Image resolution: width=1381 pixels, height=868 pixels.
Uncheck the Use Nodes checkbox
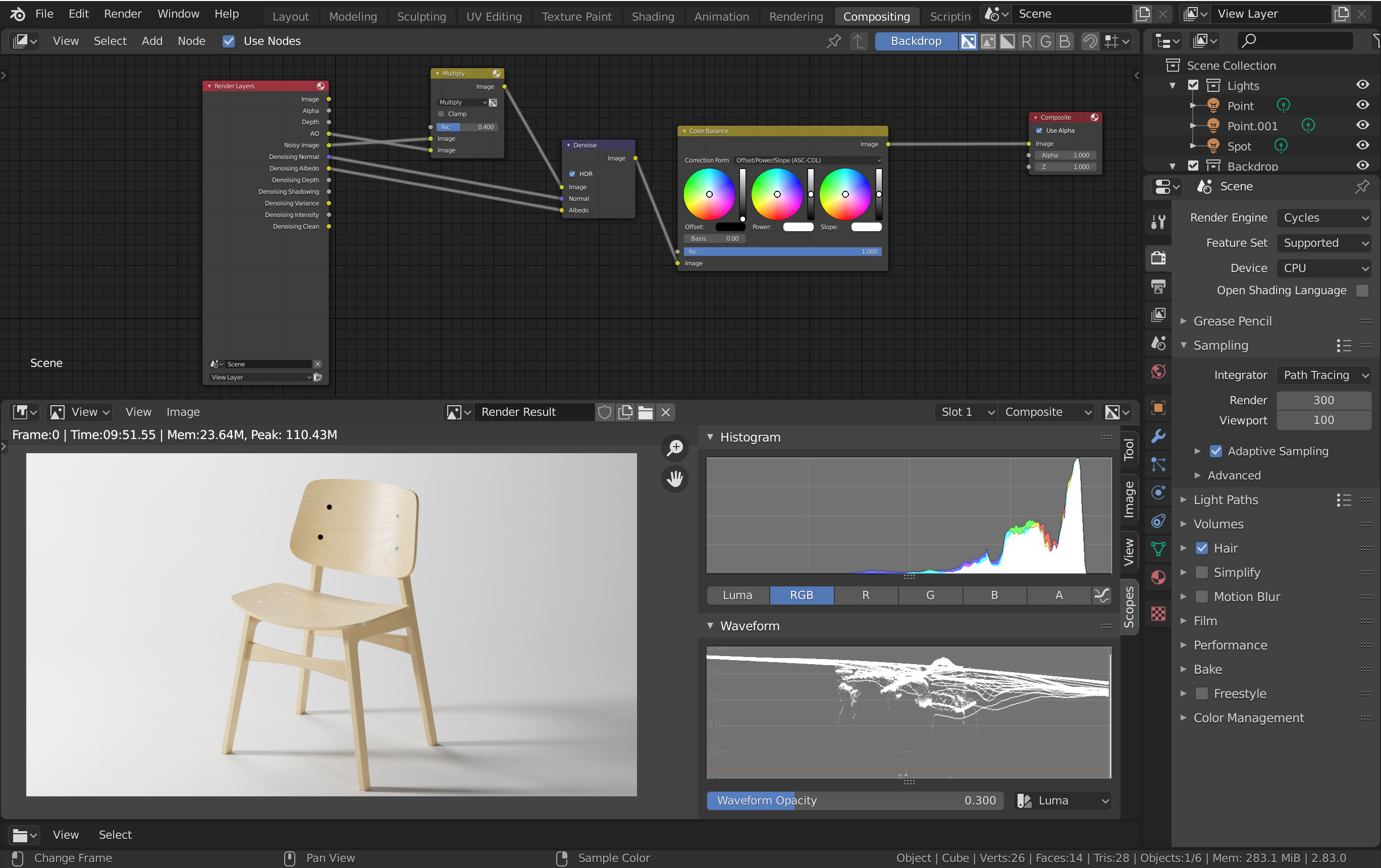228,41
